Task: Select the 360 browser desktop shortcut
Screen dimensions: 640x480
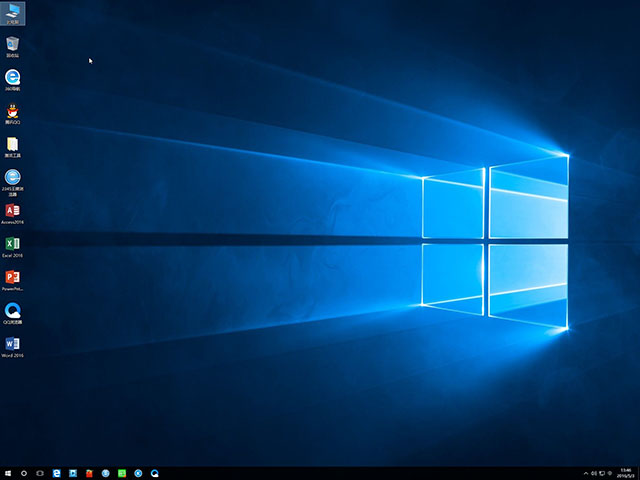Action: [13, 78]
